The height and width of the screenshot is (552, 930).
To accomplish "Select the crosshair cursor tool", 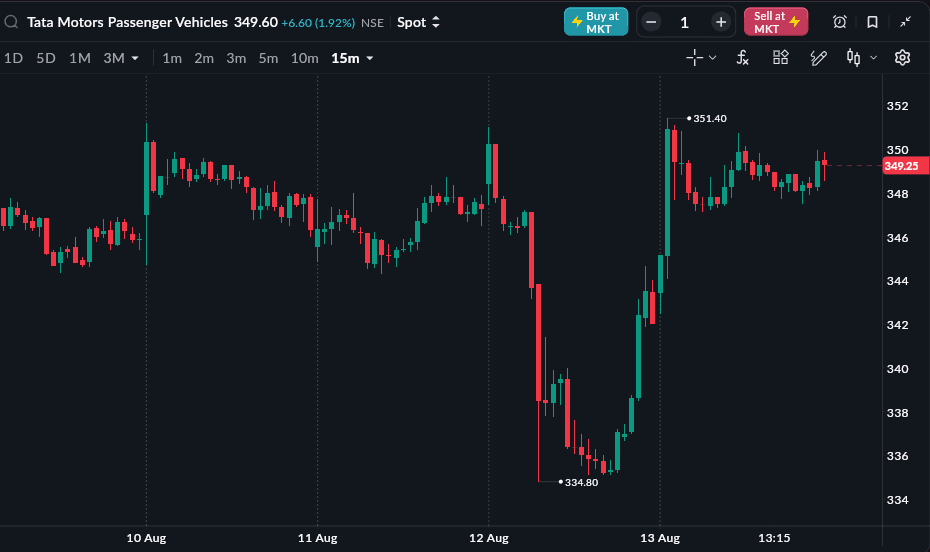I will tap(695, 58).
